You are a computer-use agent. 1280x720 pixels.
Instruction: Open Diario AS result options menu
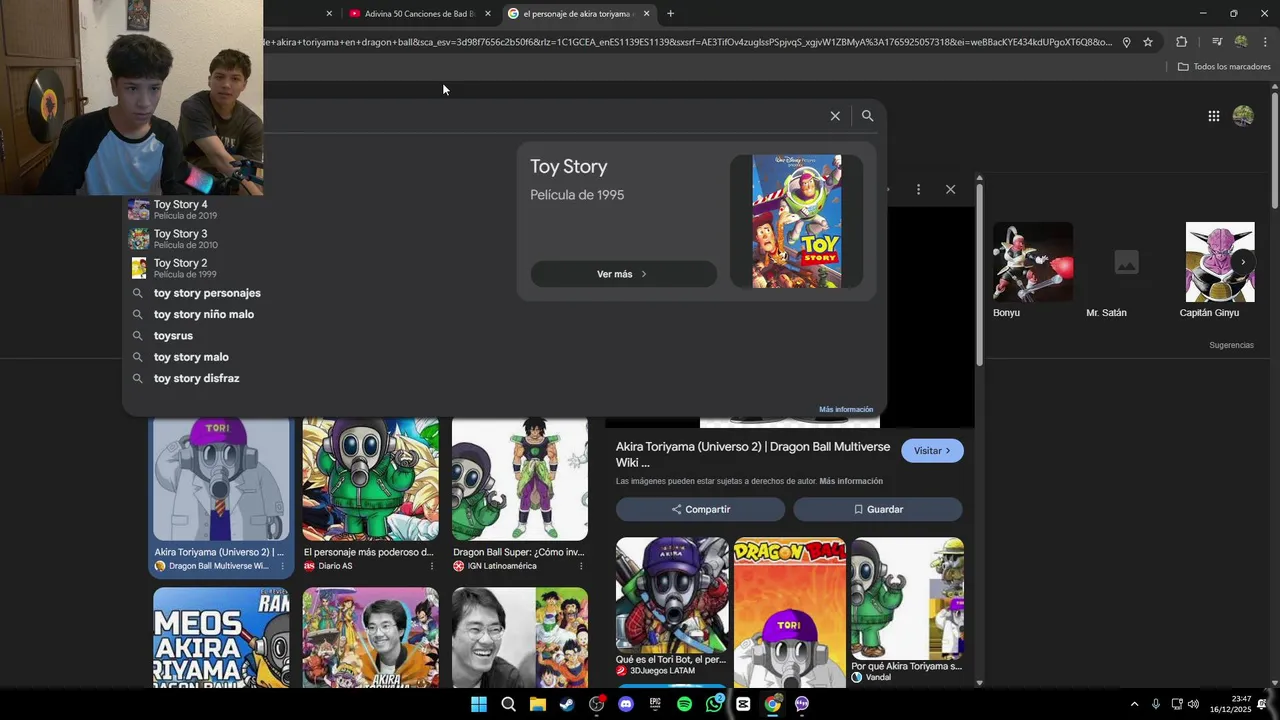pos(432,566)
